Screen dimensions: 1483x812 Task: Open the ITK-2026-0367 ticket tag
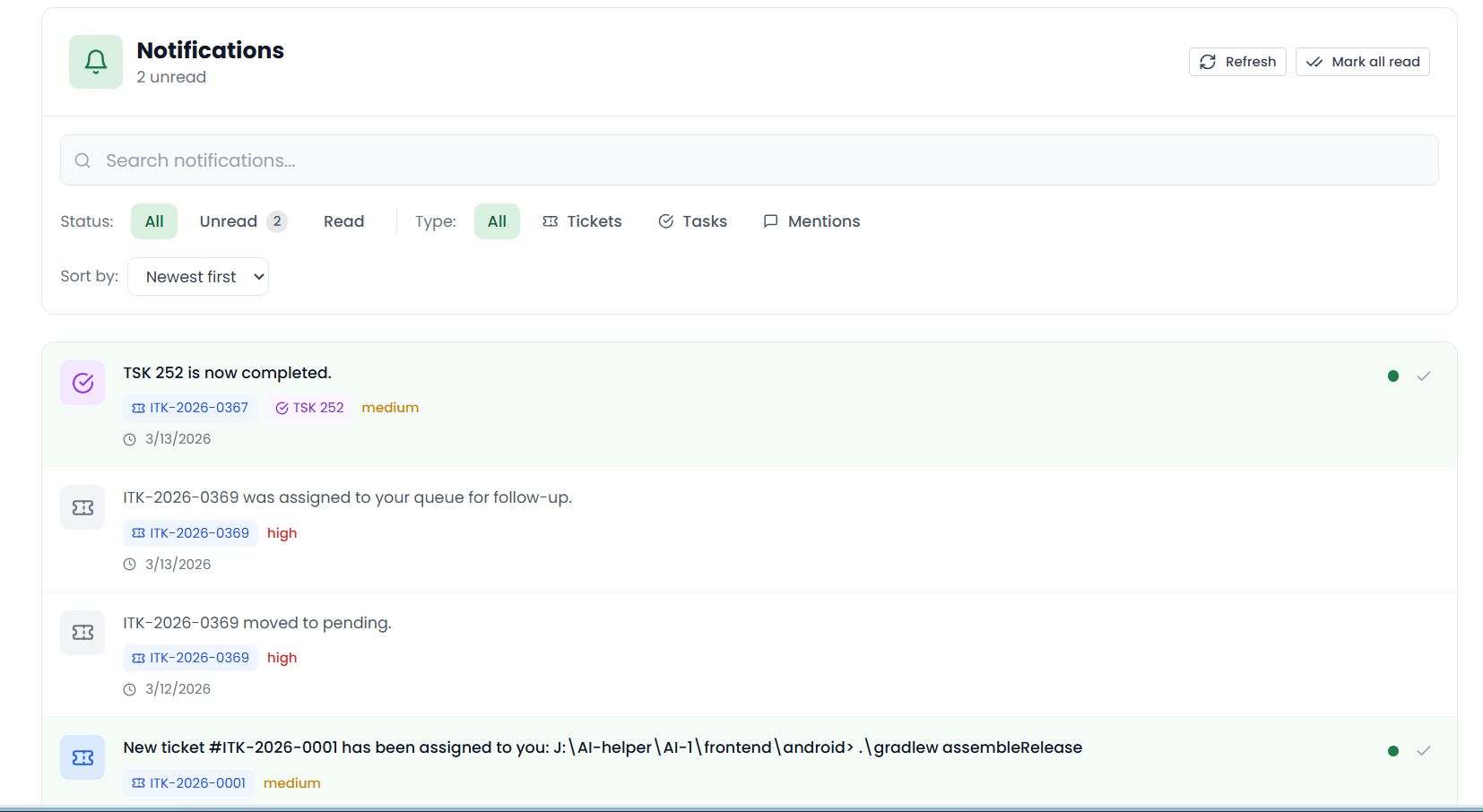[x=190, y=408]
